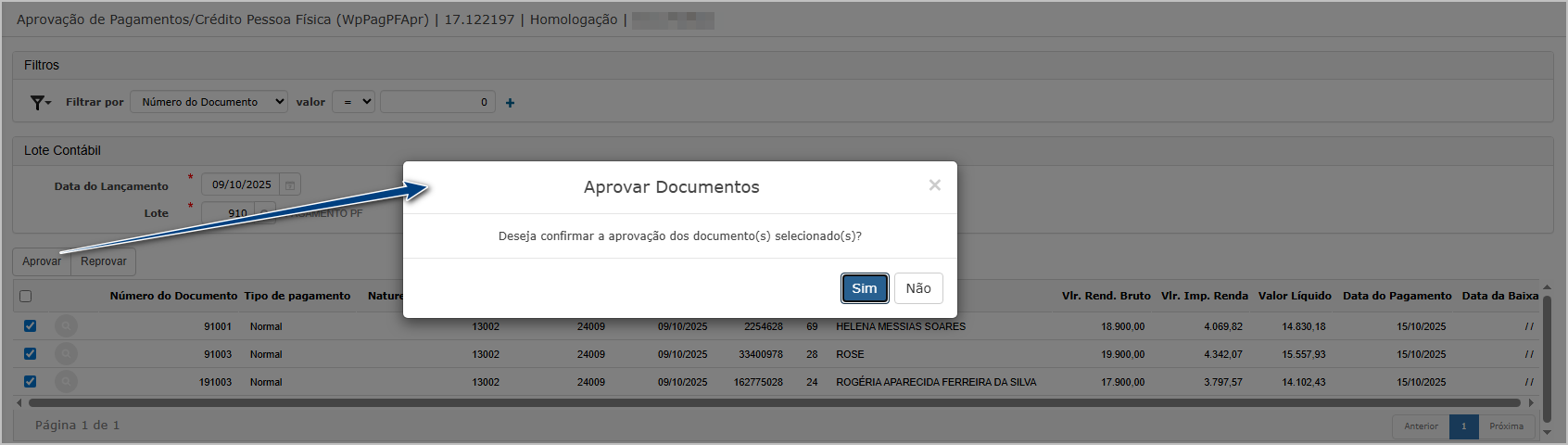This screenshot has height=445, width=1568.
Task: Confirm approval with the Sim button
Action: 864,288
